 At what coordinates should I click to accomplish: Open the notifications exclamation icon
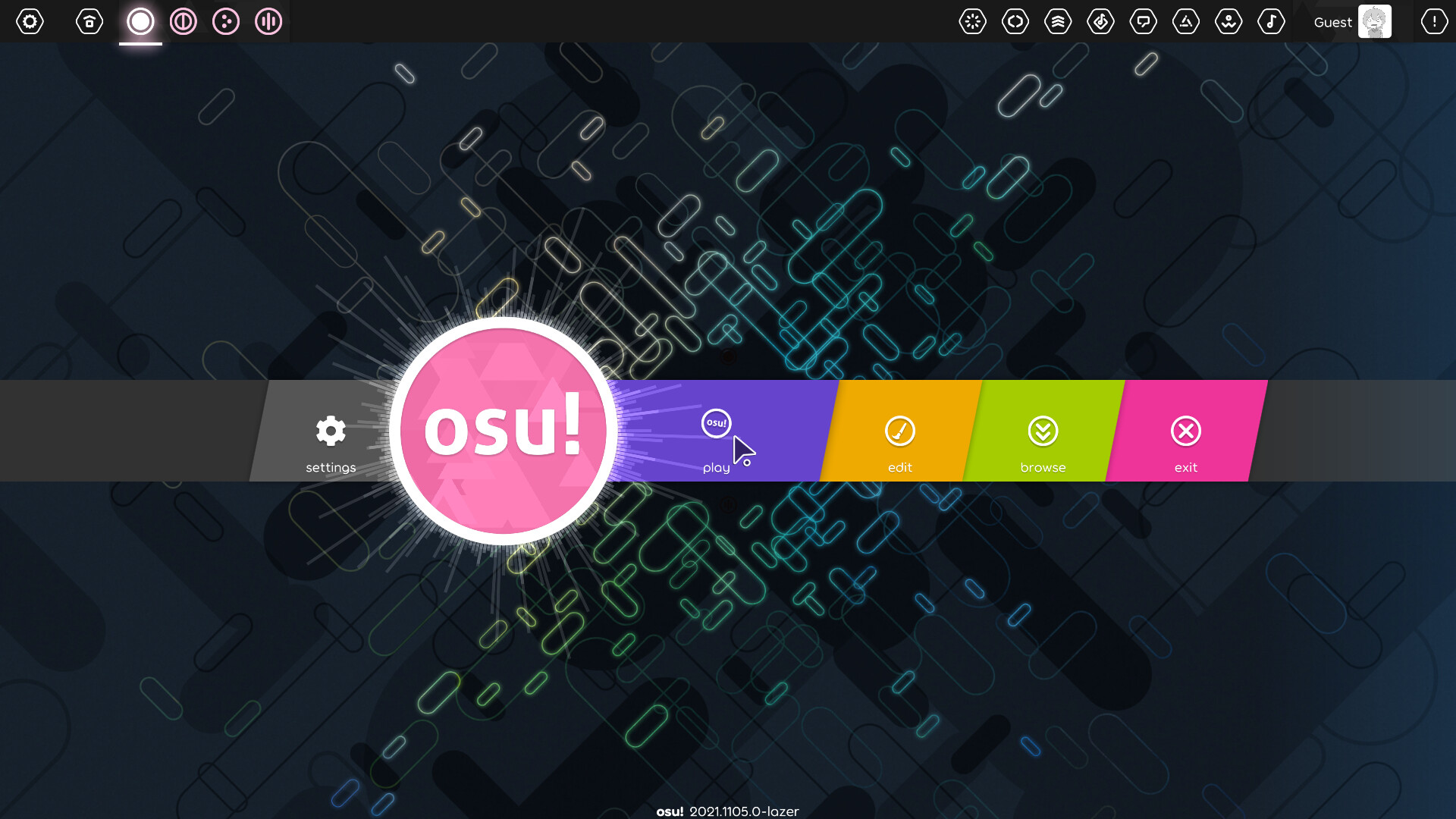click(1433, 21)
